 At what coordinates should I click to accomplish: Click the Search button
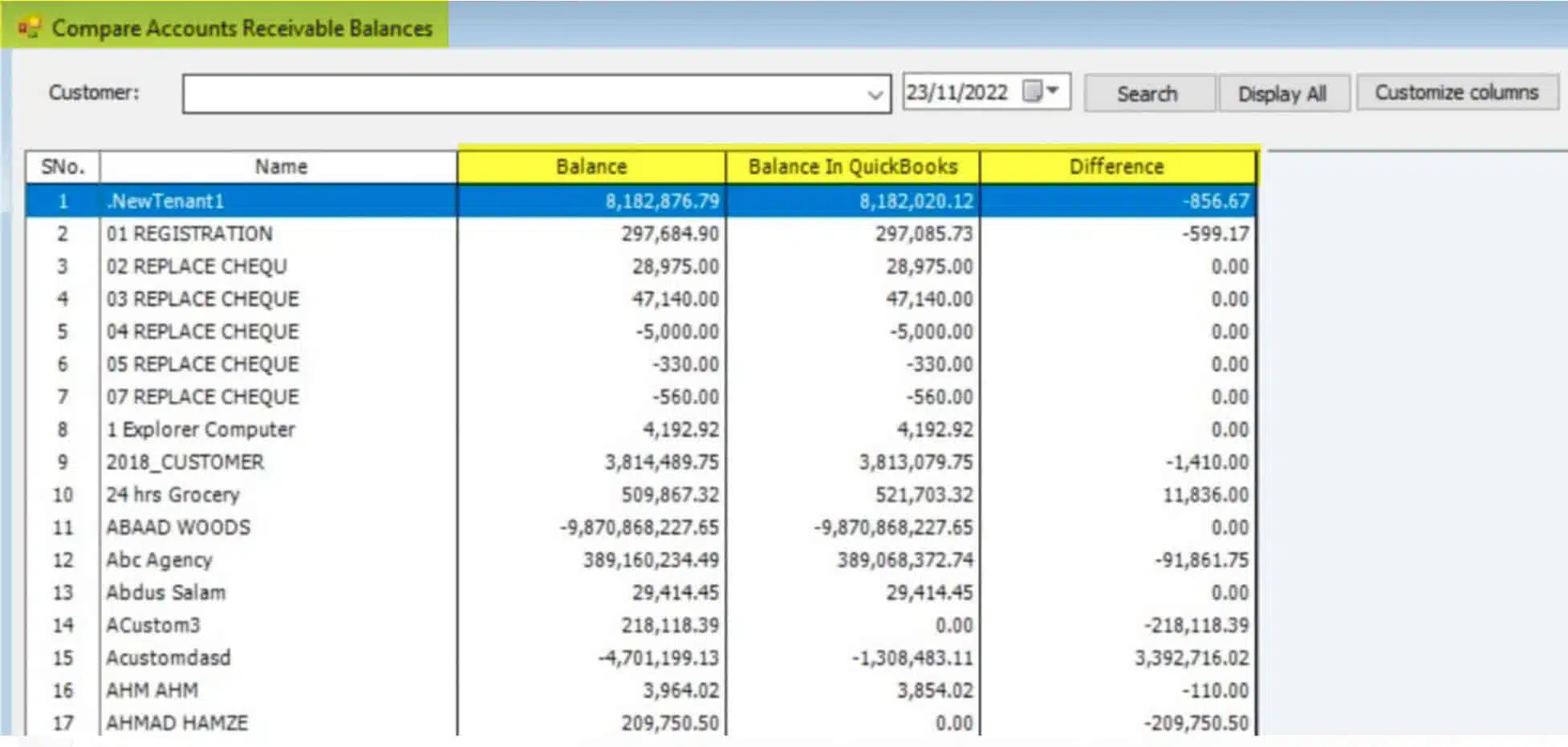[x=1148, y=94]
